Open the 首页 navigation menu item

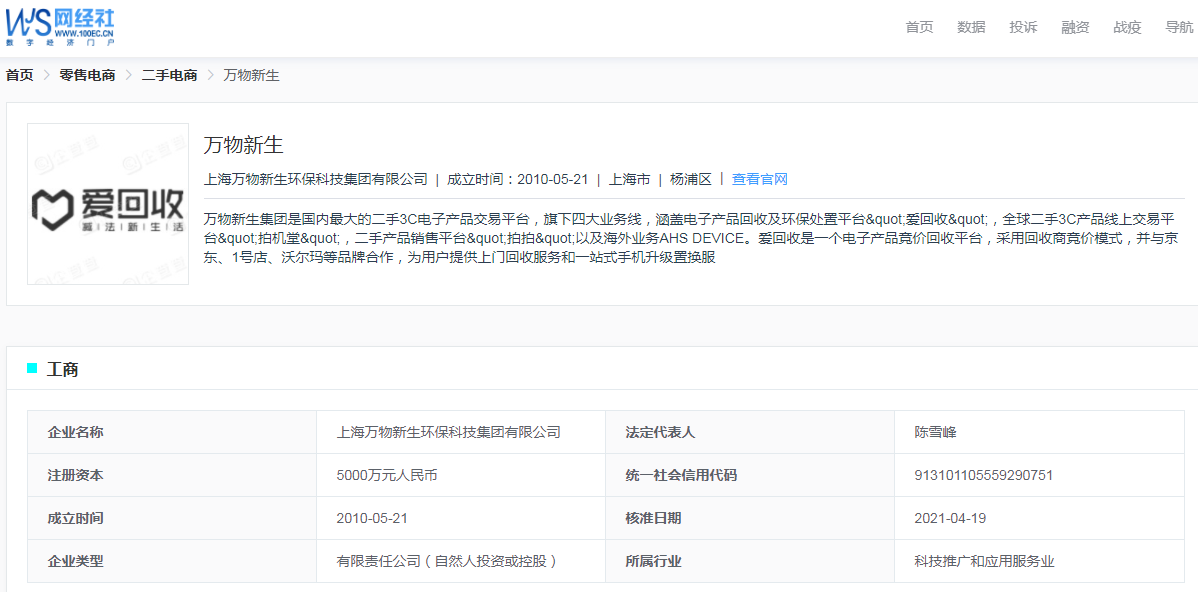tap(920, 27)
